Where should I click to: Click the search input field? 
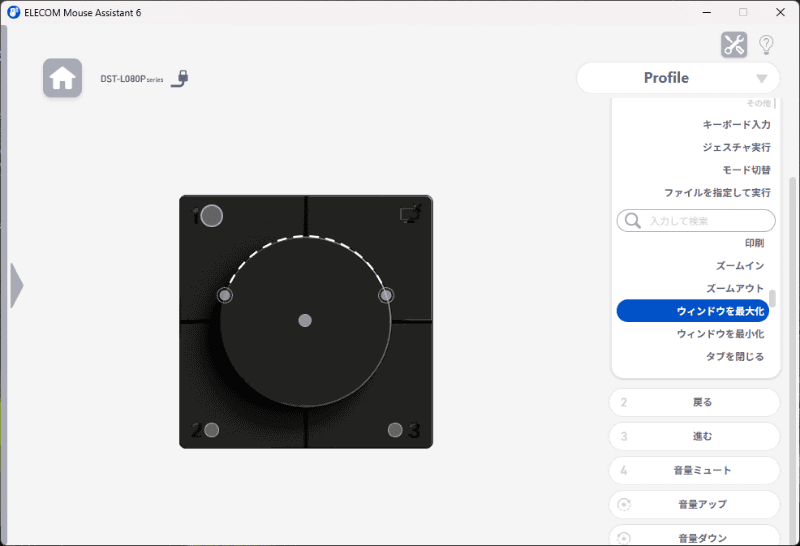696,221
